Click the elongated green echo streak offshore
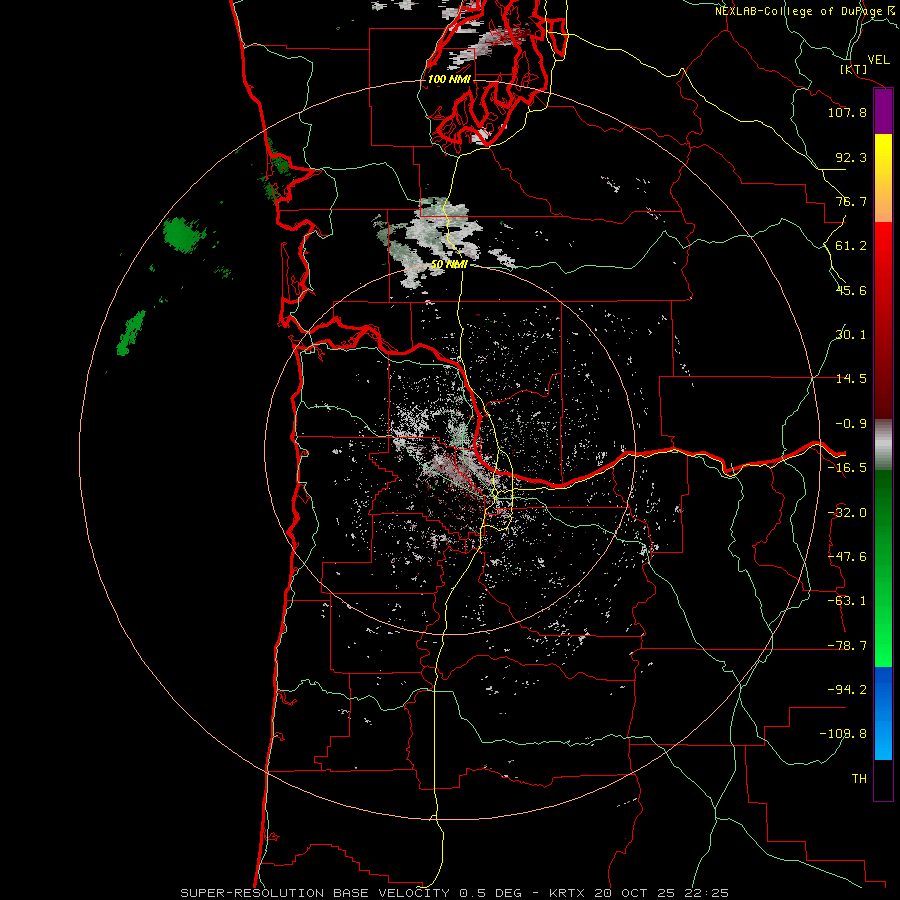Image resolution: width=900 pixels, height=900 pixels. tap(131, 333)
